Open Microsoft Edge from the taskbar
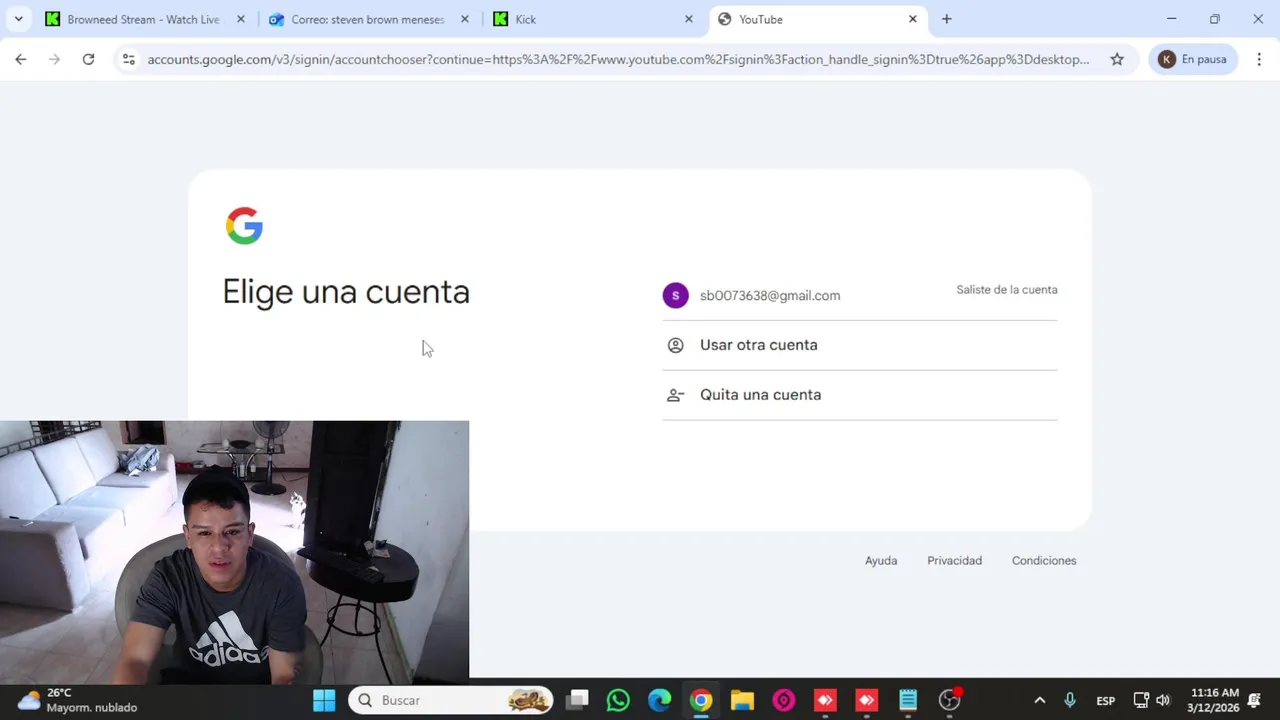The image size is (1280, 720). [x=659, y=700]
